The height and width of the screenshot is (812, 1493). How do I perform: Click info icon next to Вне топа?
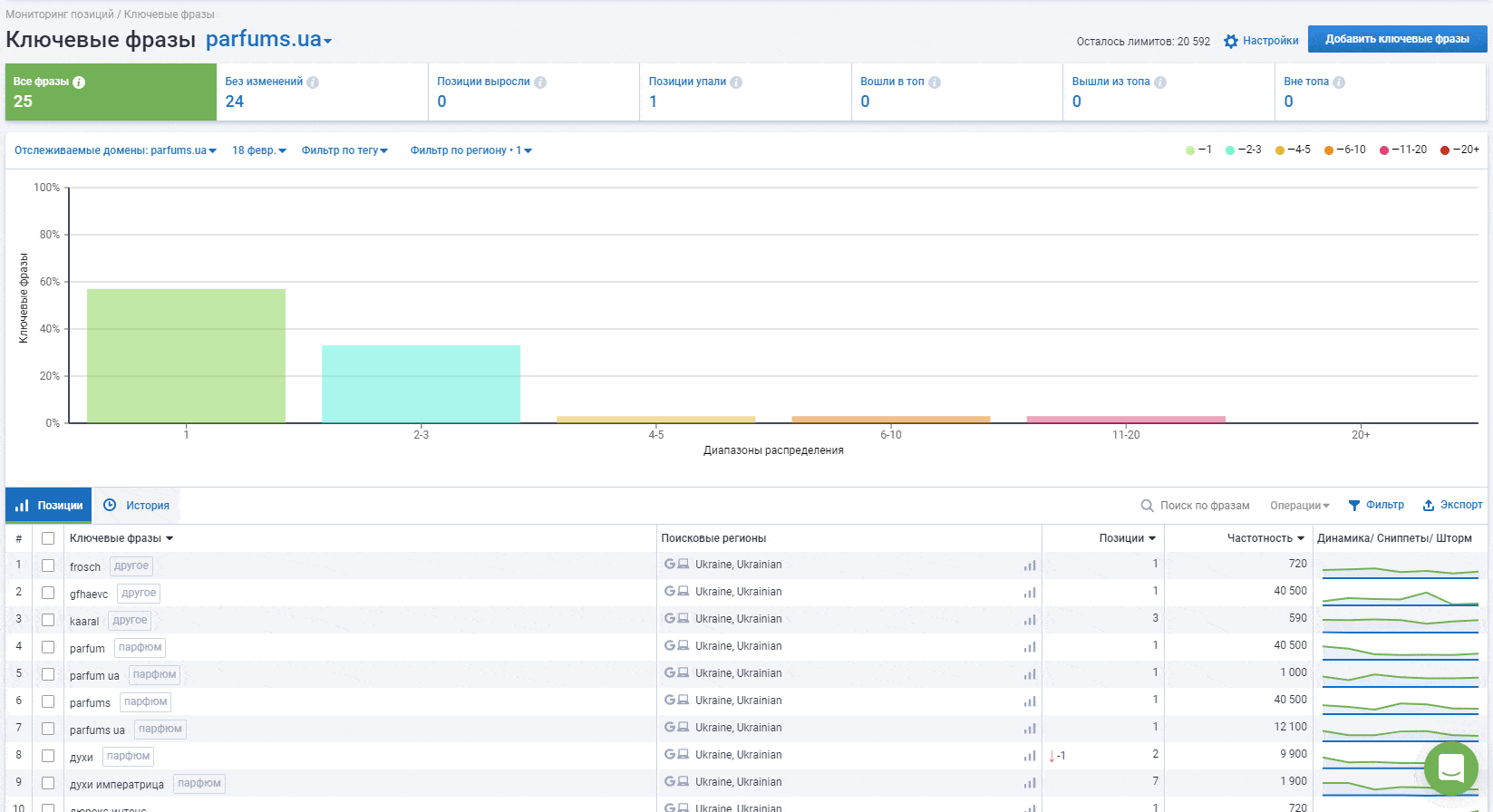tap(1339, 82)
